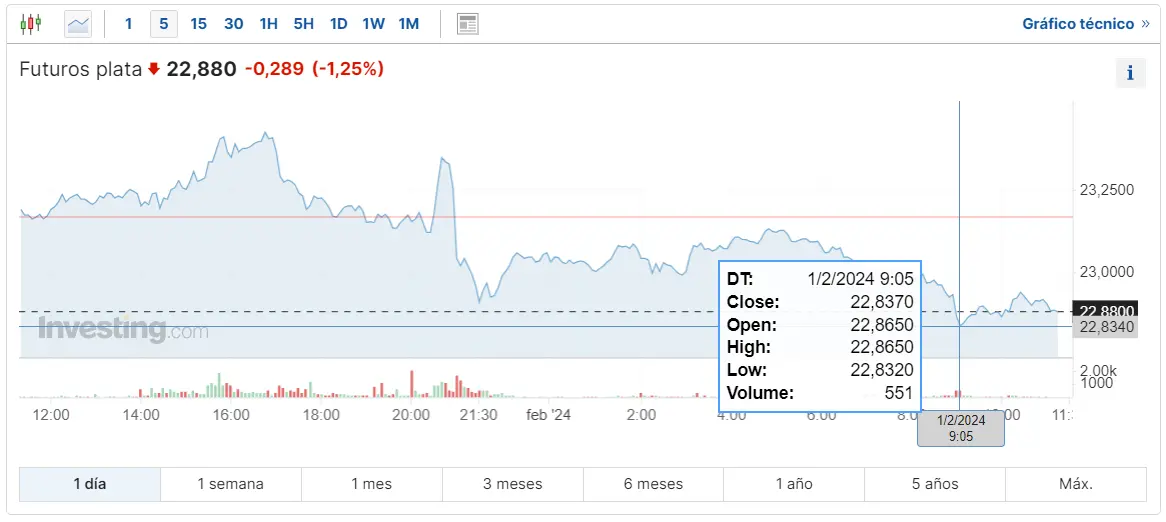Open the news table icon
The image size is (1166, 522).
(x=467, y=23)
